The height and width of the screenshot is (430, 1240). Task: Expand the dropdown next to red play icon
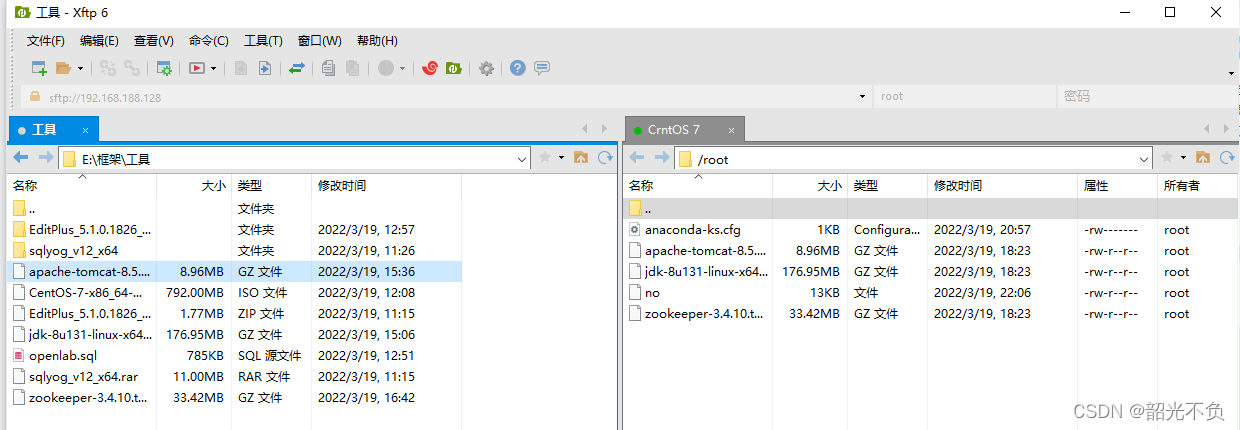pos(214,68)
